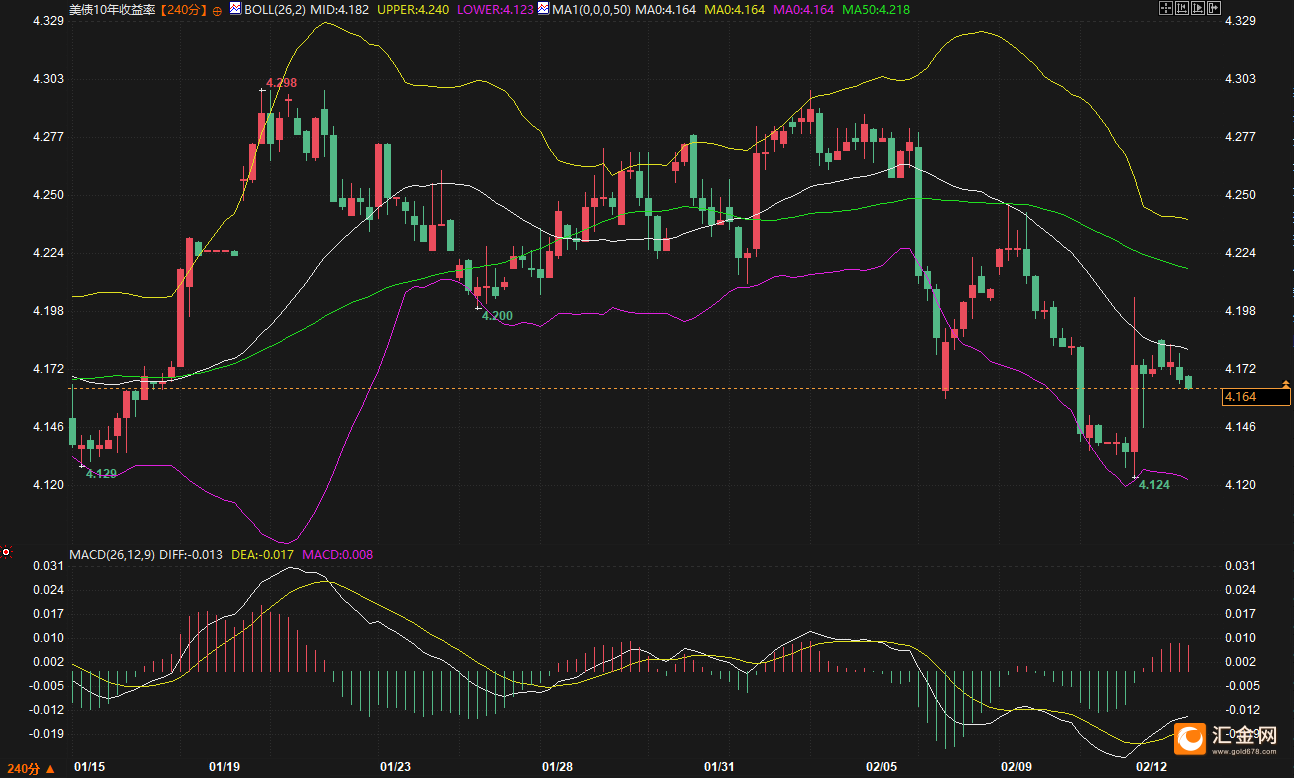
Task: Click the 02/05 date on time axis
Action: [x=881, y=767]
